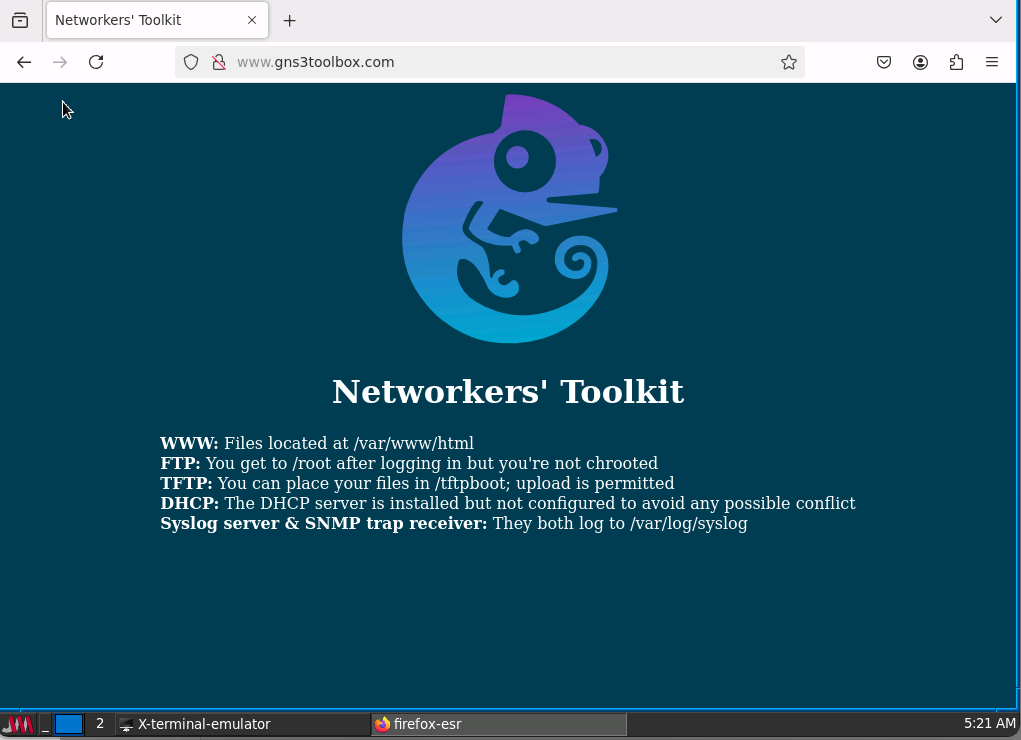Close the Networkers' Toolkit tab

pyautogui.click(x=252, y=20)
